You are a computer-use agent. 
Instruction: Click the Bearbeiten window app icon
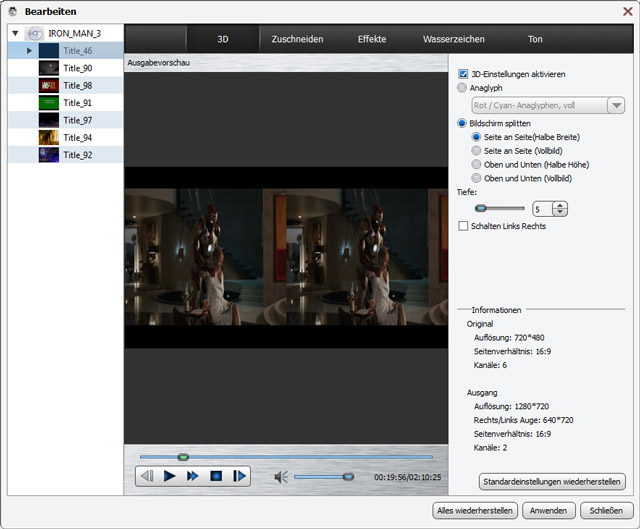pyautogui.click(x=13, y=11)
